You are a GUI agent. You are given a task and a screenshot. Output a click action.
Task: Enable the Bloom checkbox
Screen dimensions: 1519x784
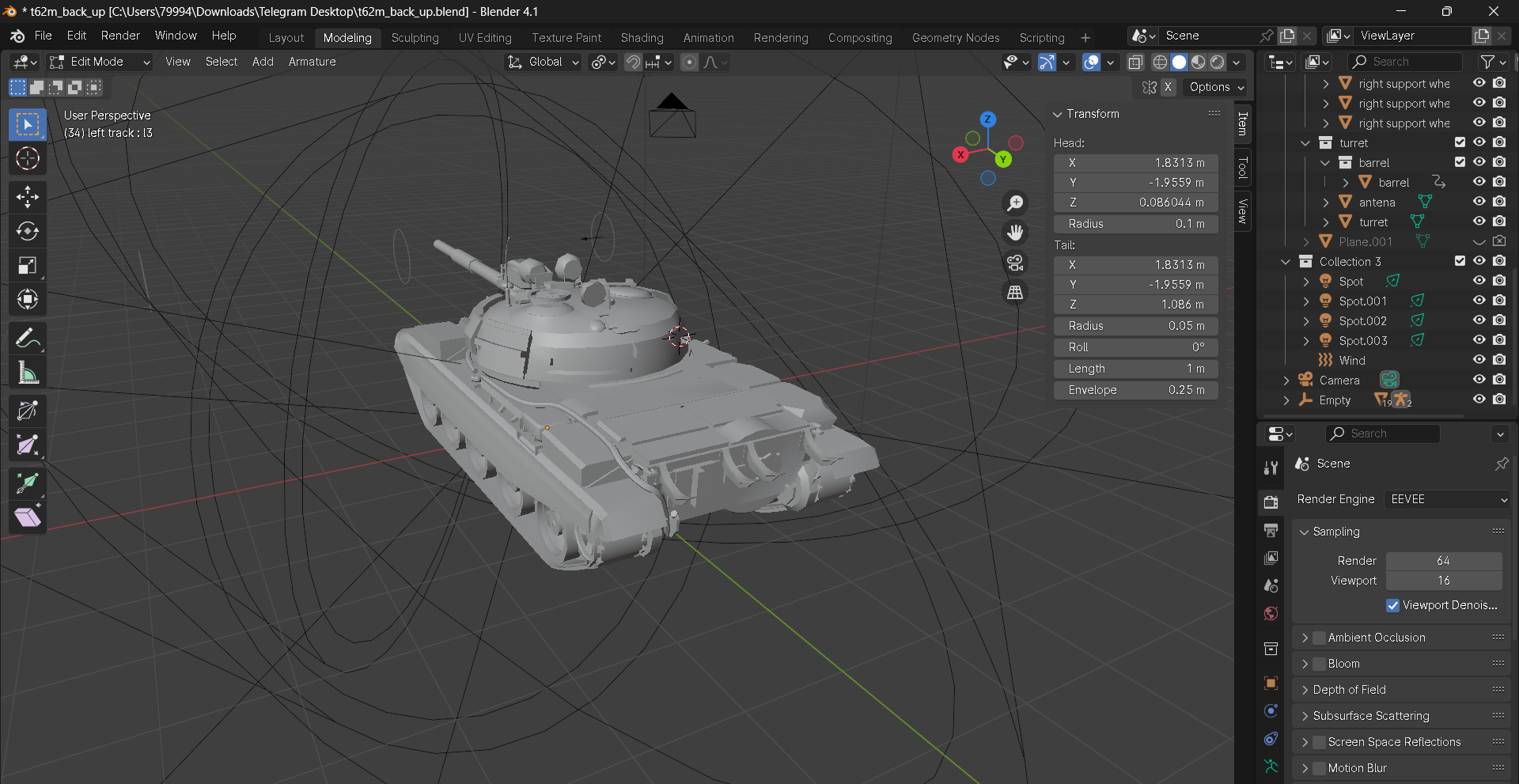(1319, 664)
